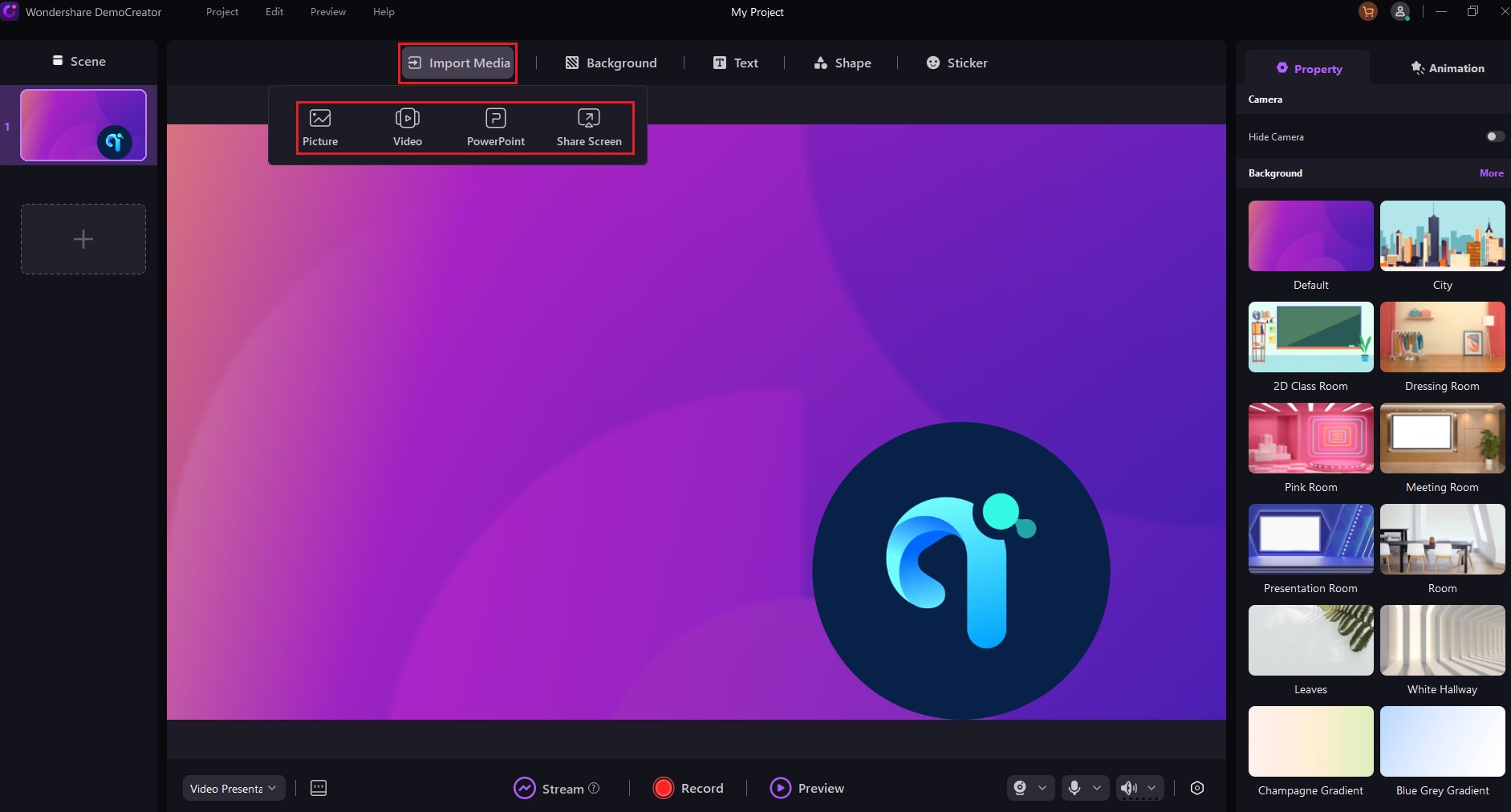The width and height of the screenshot is (1511, 812).
Task: Open the Video Presenter mode dropdown
Action: [x=234, y=789]
